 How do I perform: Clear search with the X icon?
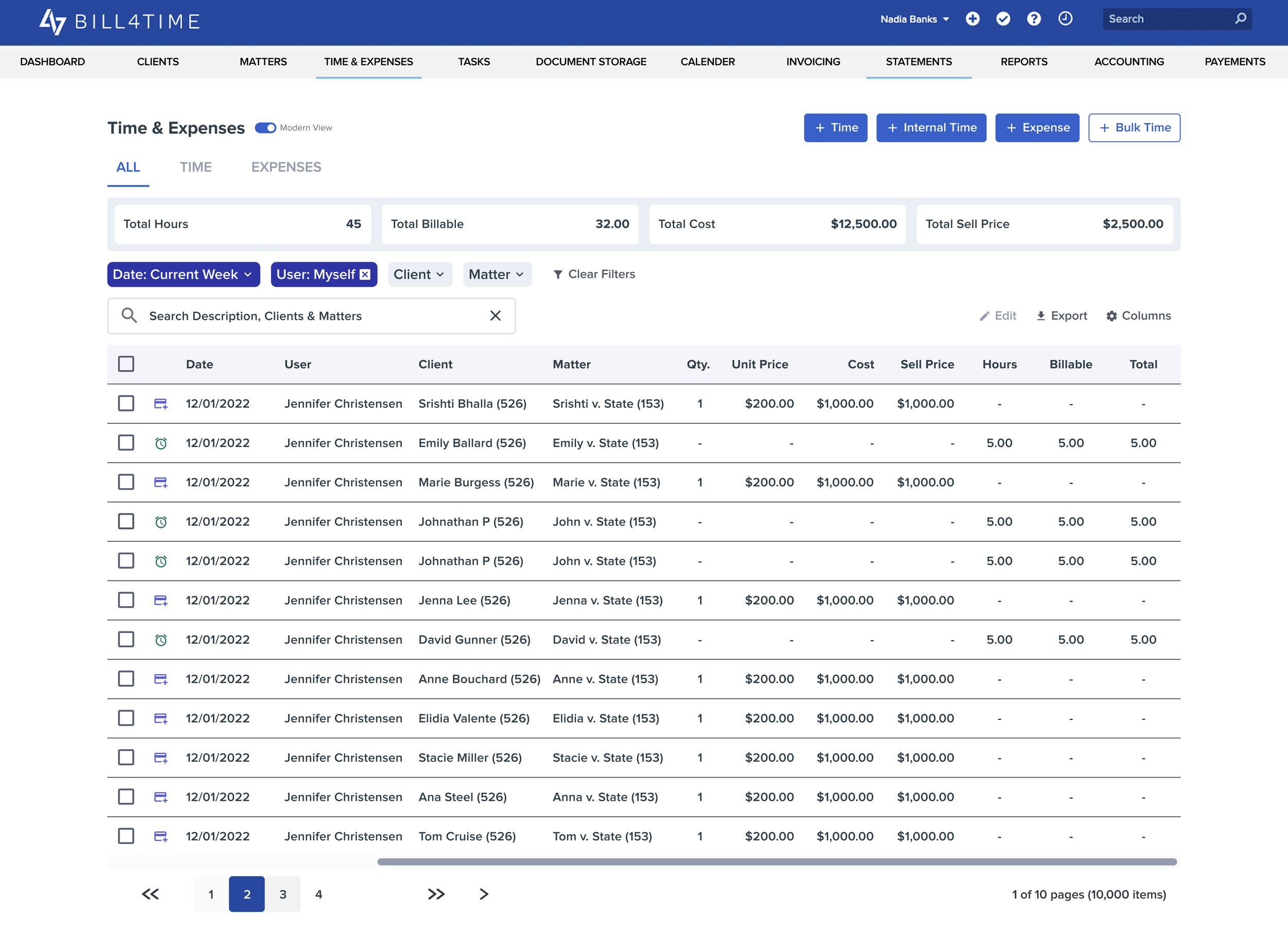tap(495, 316)
